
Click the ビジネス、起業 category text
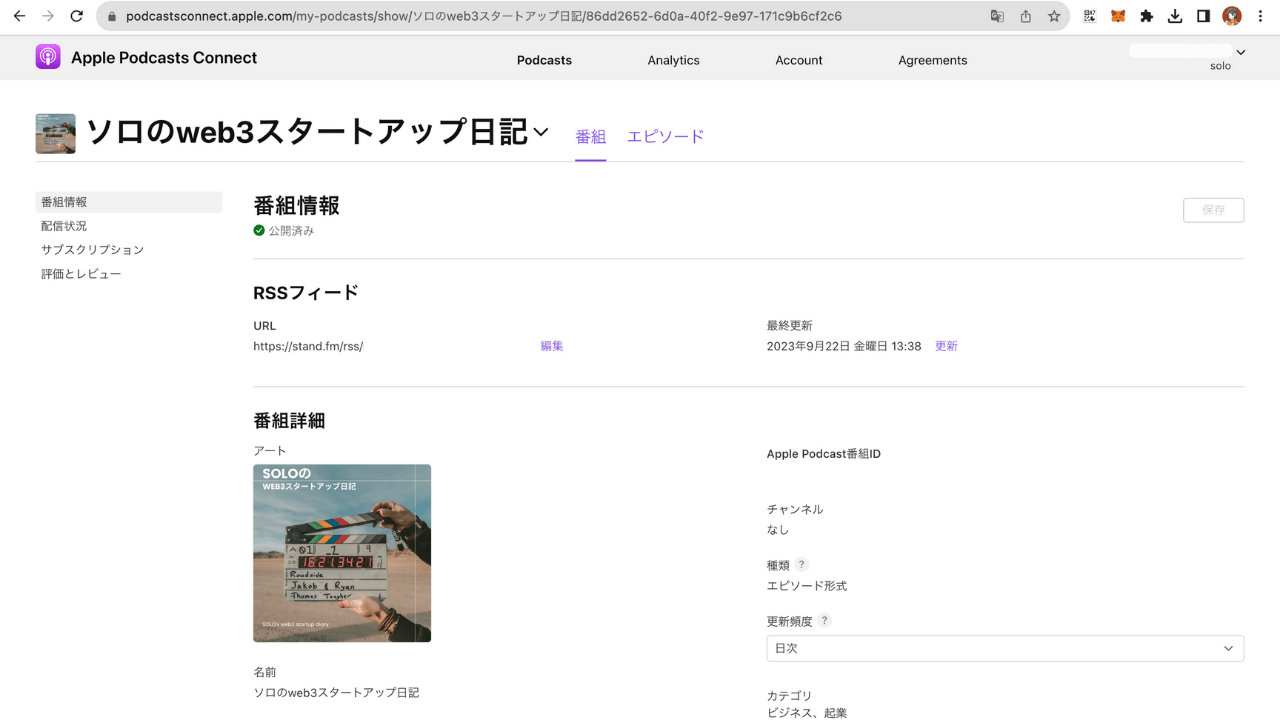pyautogui.click(x=807, y=713)
